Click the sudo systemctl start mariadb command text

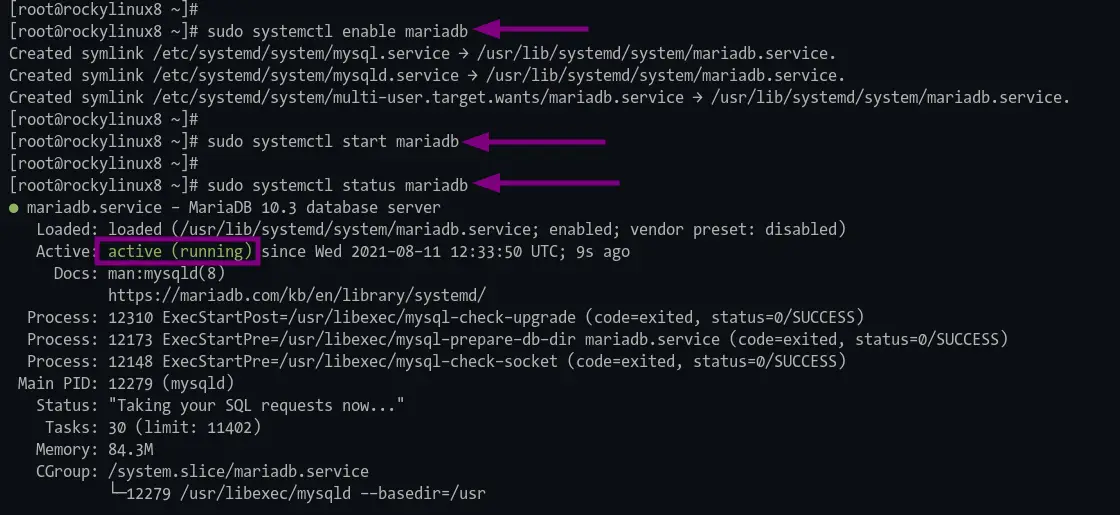click(333, 141)
